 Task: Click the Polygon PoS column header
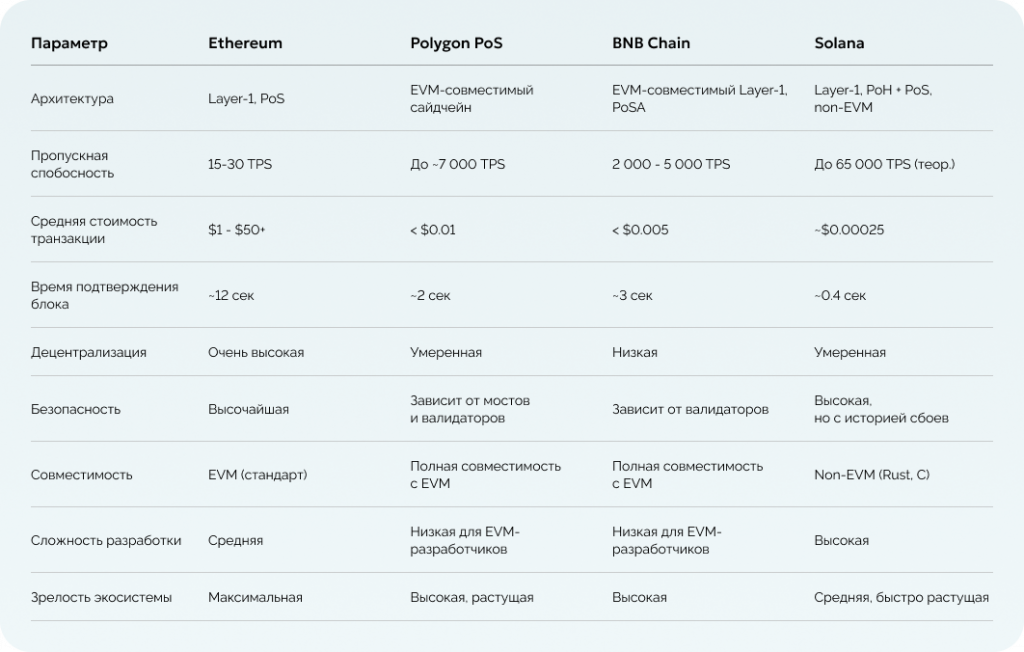click(456, 44)
